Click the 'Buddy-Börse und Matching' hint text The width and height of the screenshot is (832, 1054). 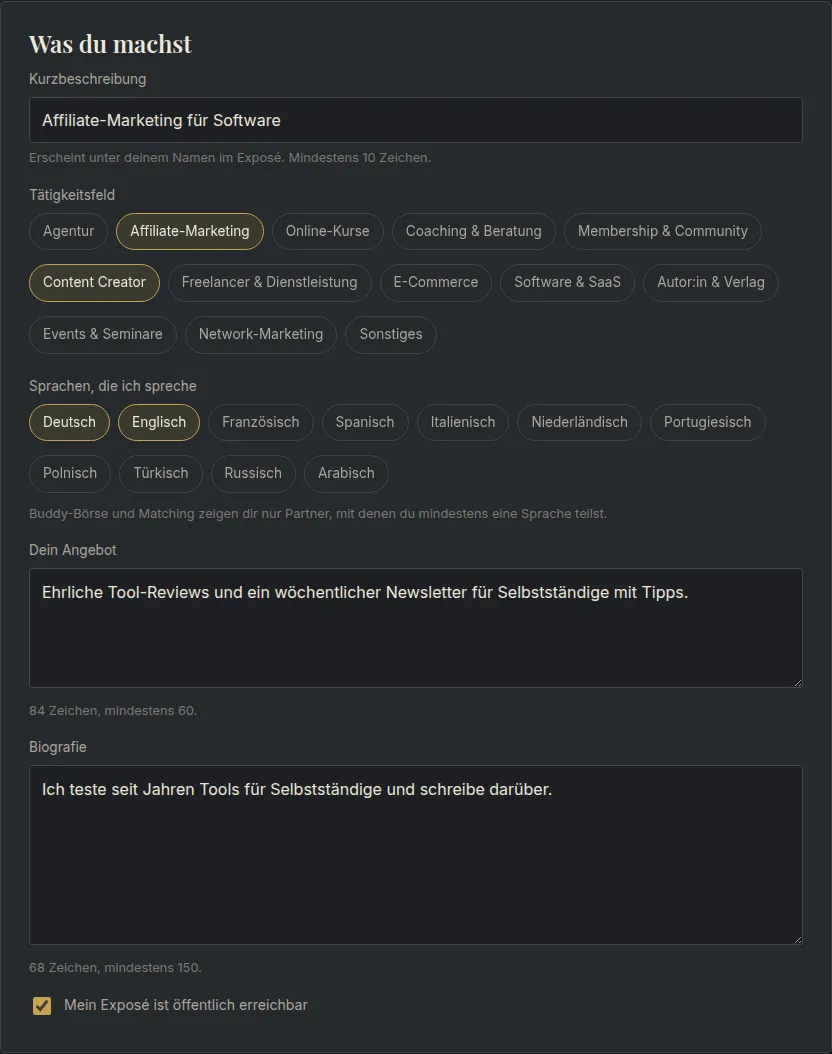point(318,514)
